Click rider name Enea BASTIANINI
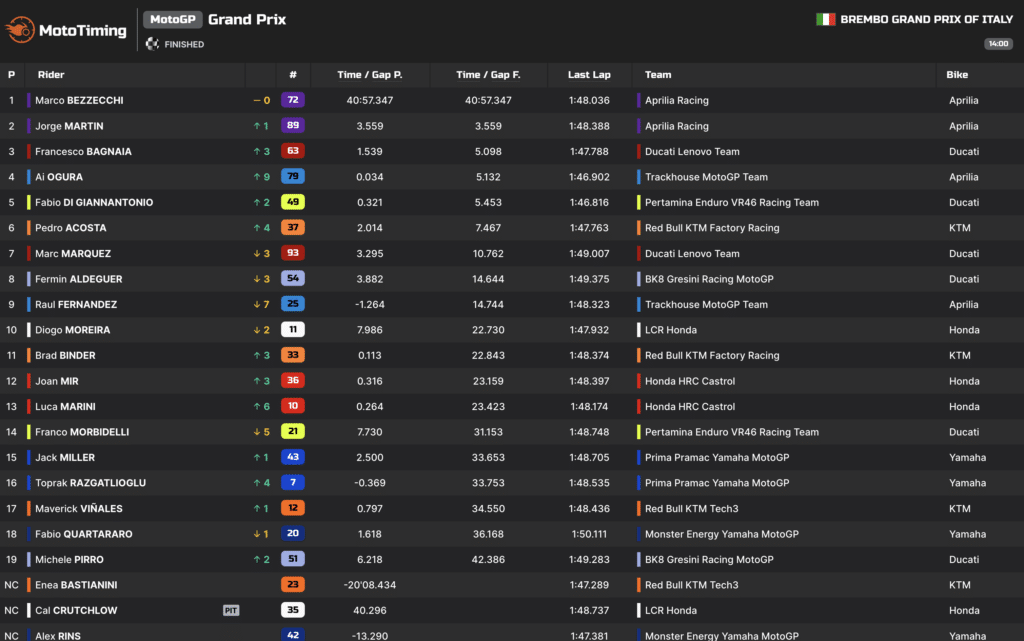Image resolution: width=1024 pixels, height=641 pixels. [x=76, y=585]
